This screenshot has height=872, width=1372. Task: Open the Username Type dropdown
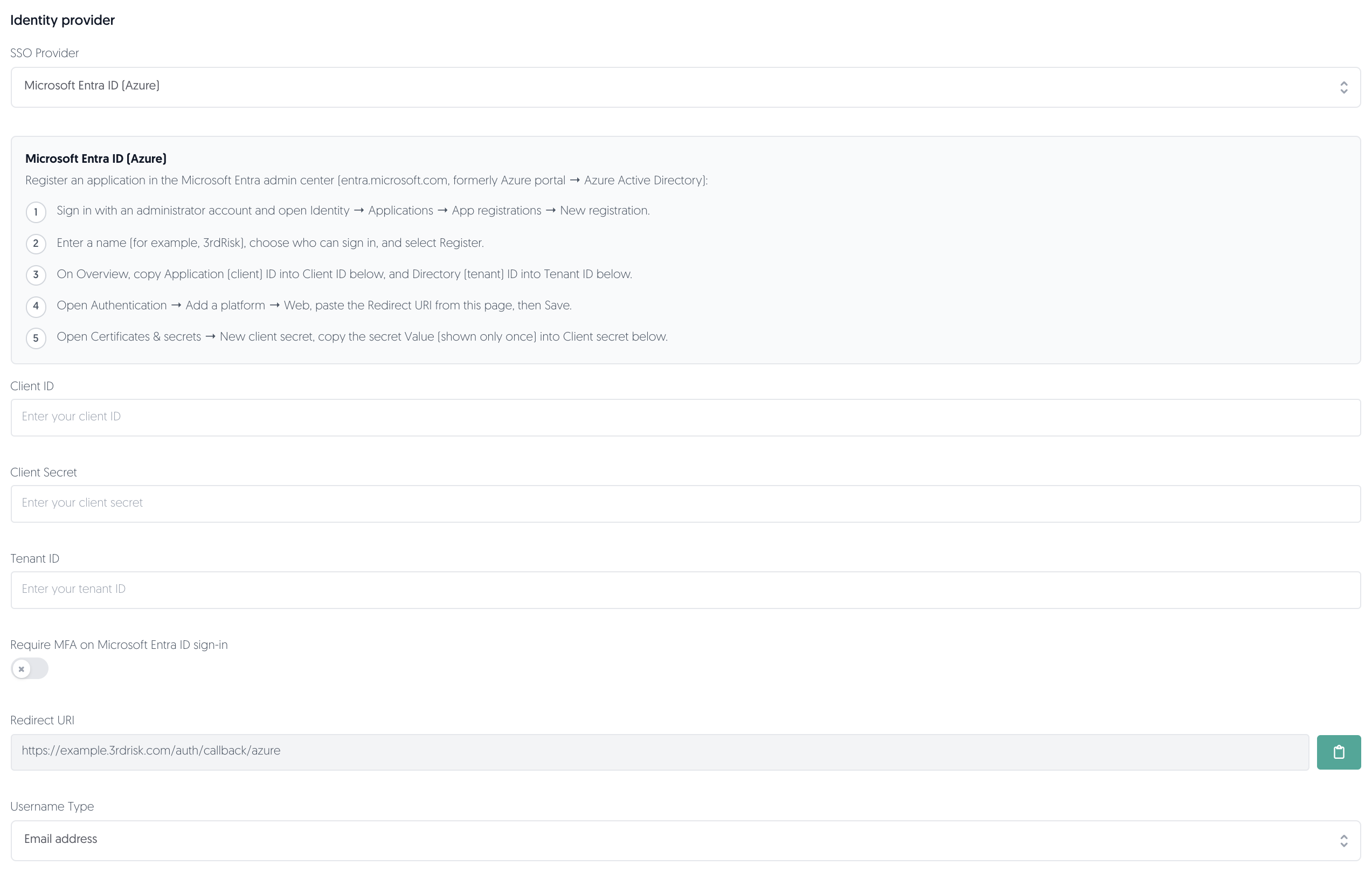685,840
